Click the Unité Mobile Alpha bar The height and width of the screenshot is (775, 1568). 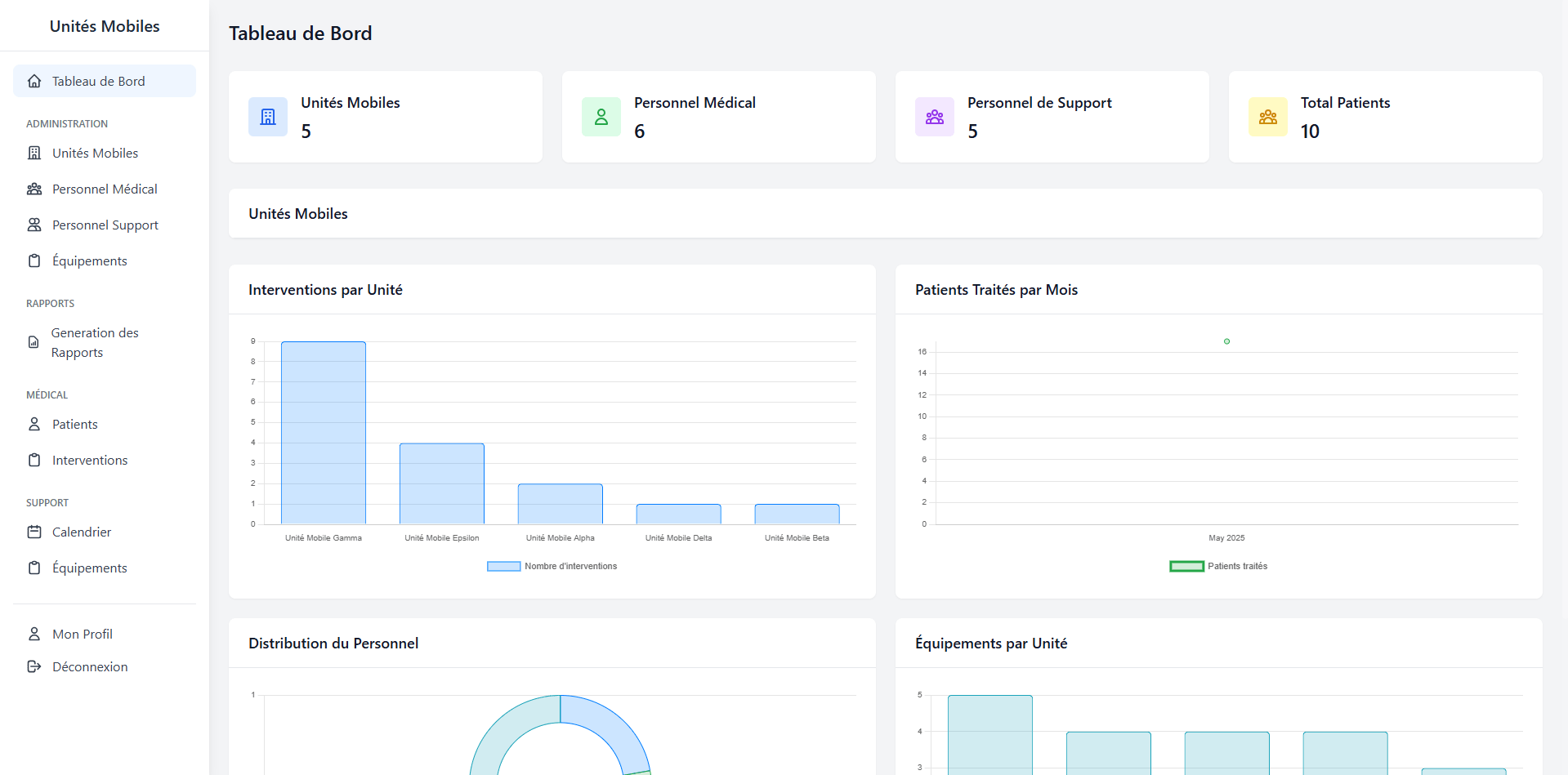click(561, 504)
